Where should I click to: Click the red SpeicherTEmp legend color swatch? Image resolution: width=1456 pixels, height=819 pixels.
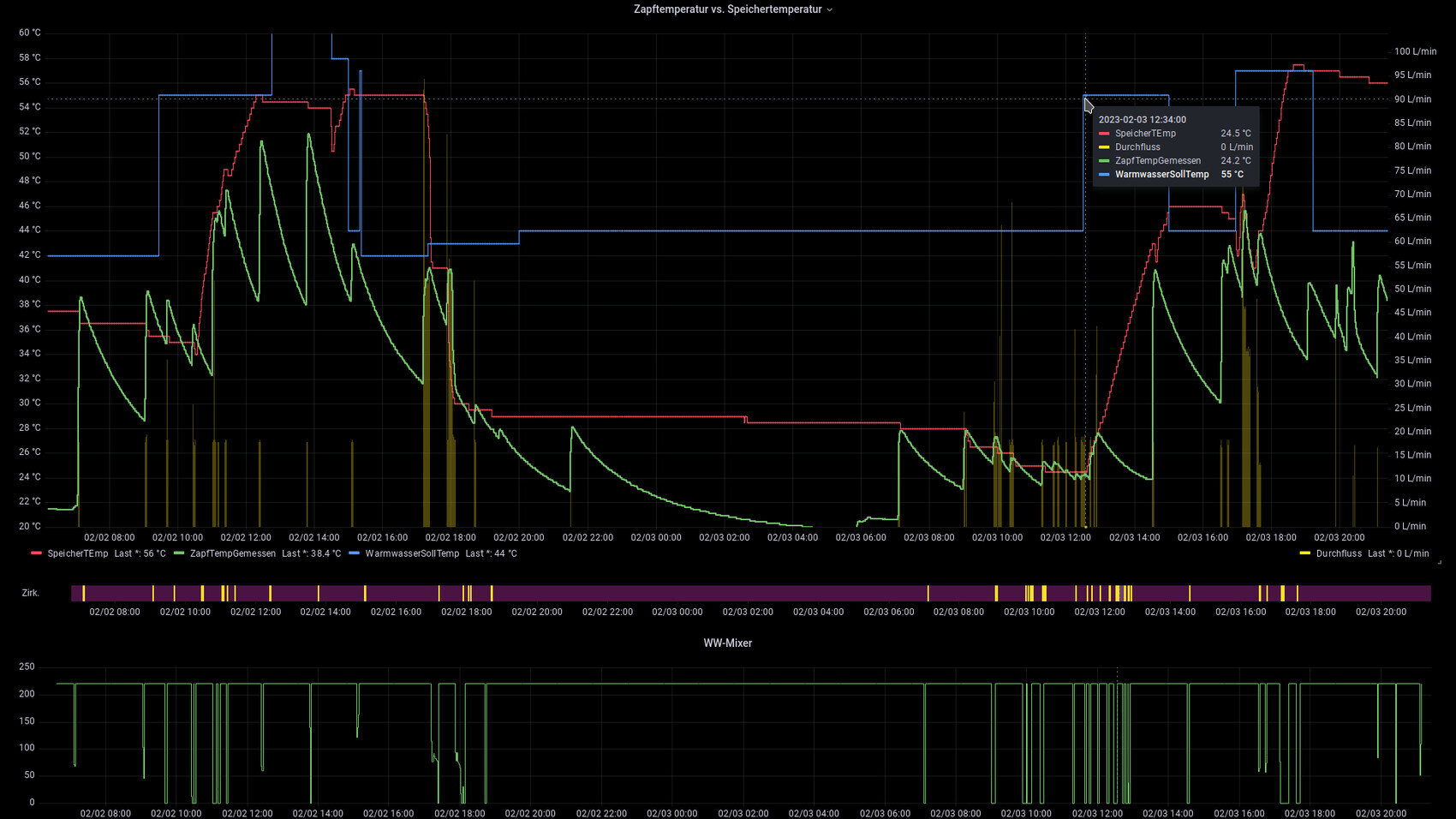(x=36, y=553)
